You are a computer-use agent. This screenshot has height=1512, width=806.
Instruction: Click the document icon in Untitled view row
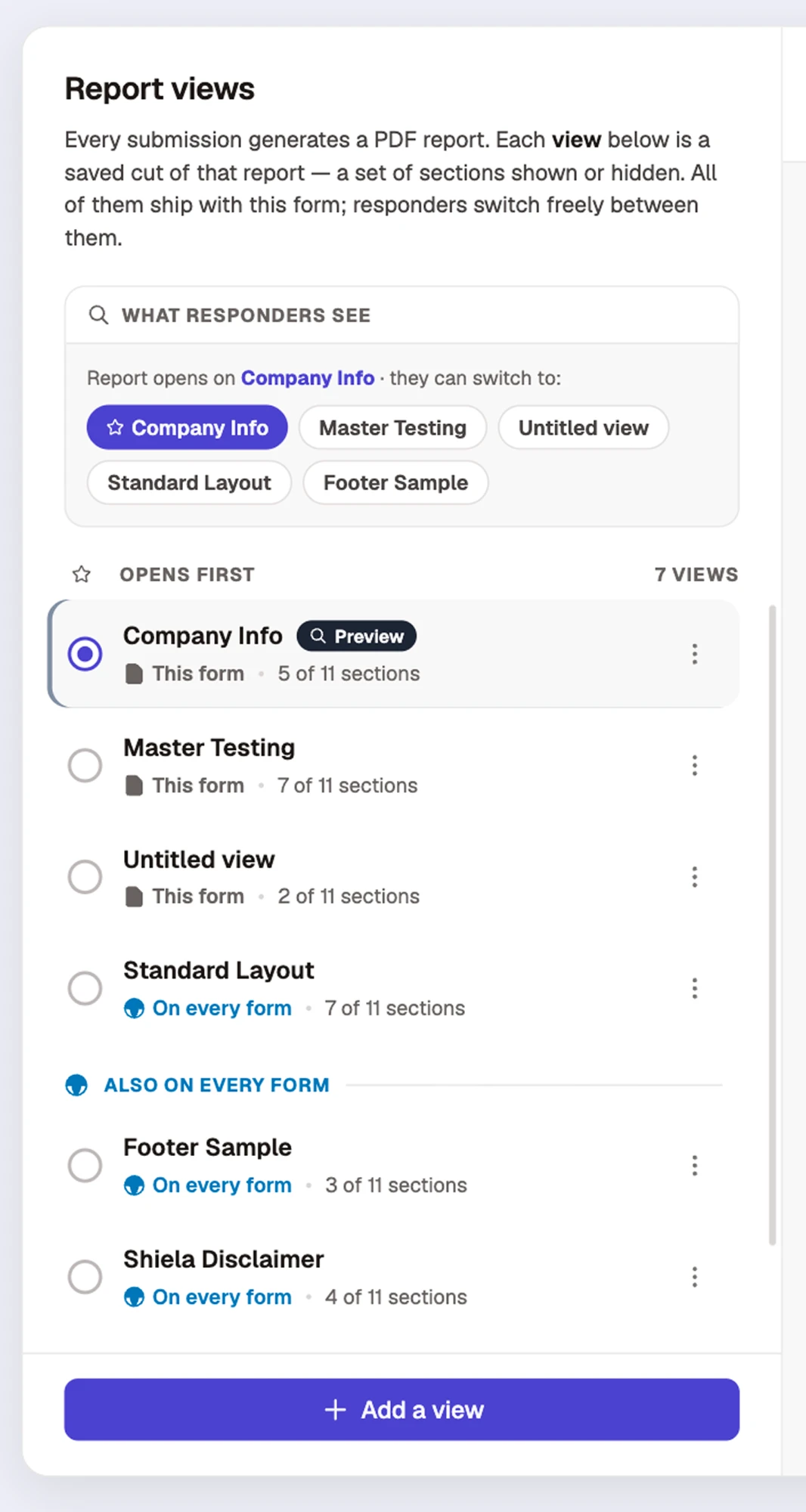[x=134, y=897]
